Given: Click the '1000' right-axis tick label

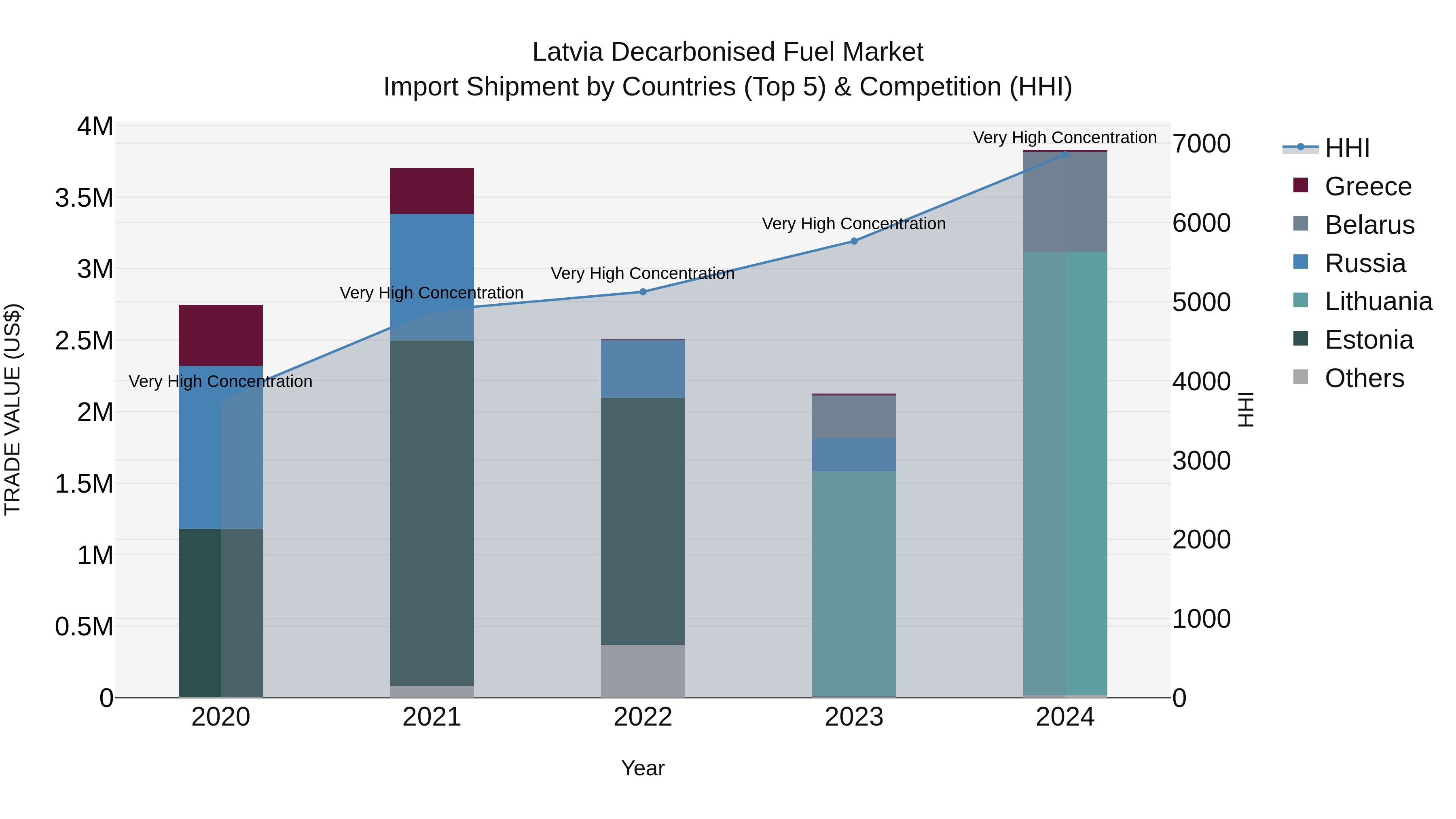Looking at the screenshot, I should tap(1202, 619).
